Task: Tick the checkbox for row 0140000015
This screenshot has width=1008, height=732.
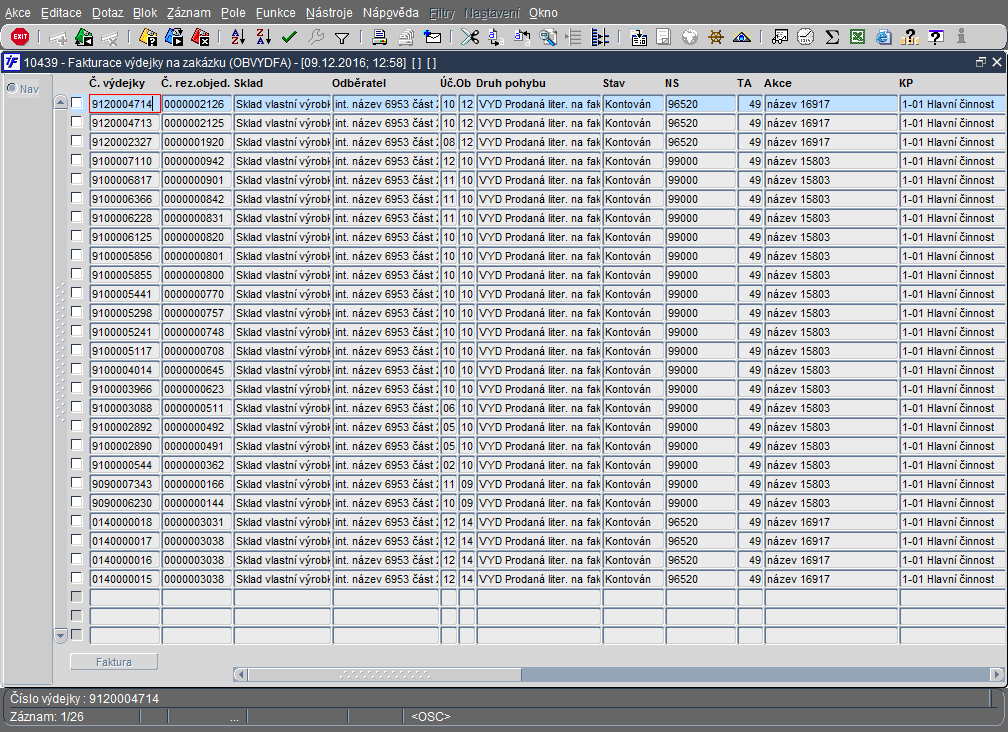Action: tap(76, 578)
